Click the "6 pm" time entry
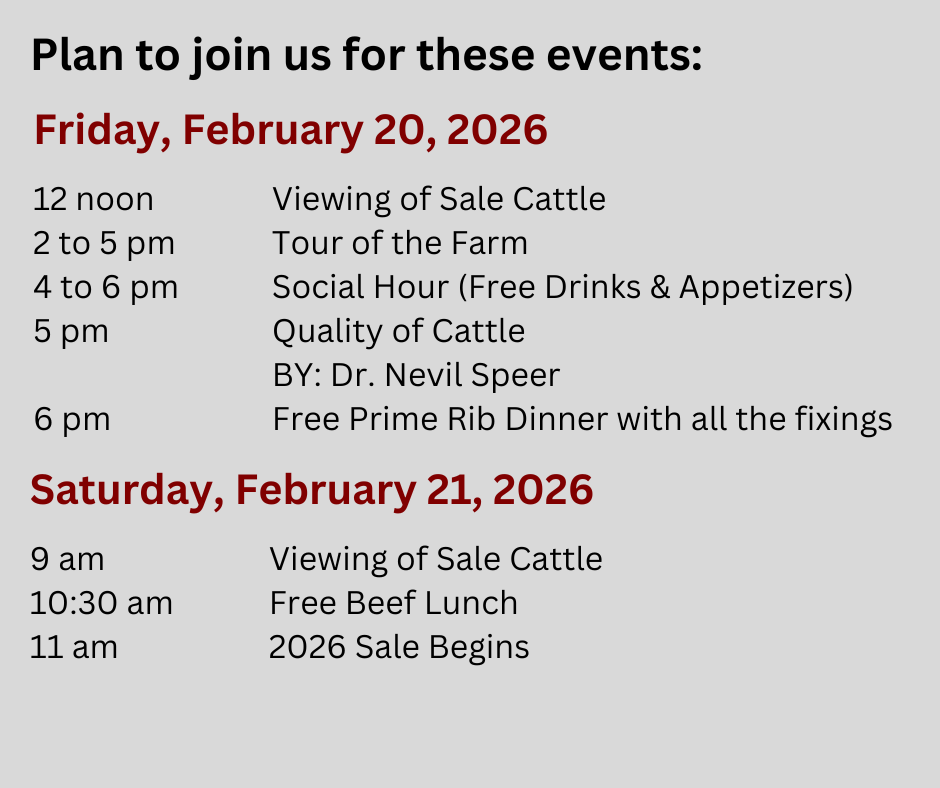The height and width of the screenshot is (788, 940). (x=72, y=419)
